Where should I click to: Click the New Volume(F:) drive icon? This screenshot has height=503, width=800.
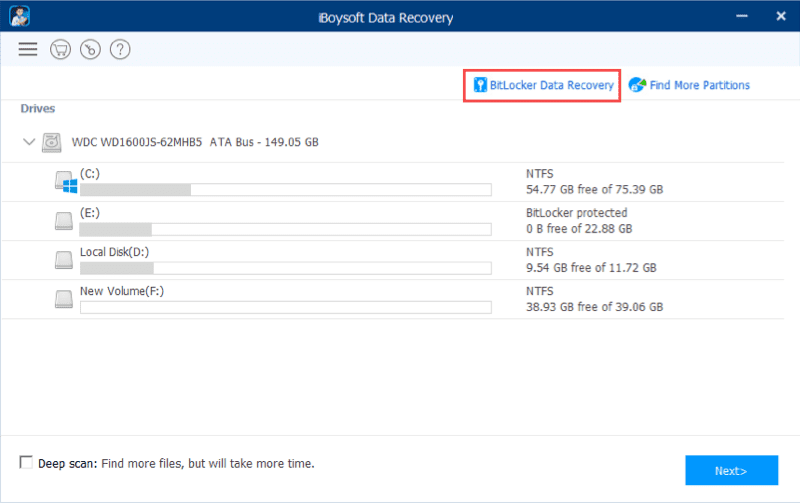(65, 299)
